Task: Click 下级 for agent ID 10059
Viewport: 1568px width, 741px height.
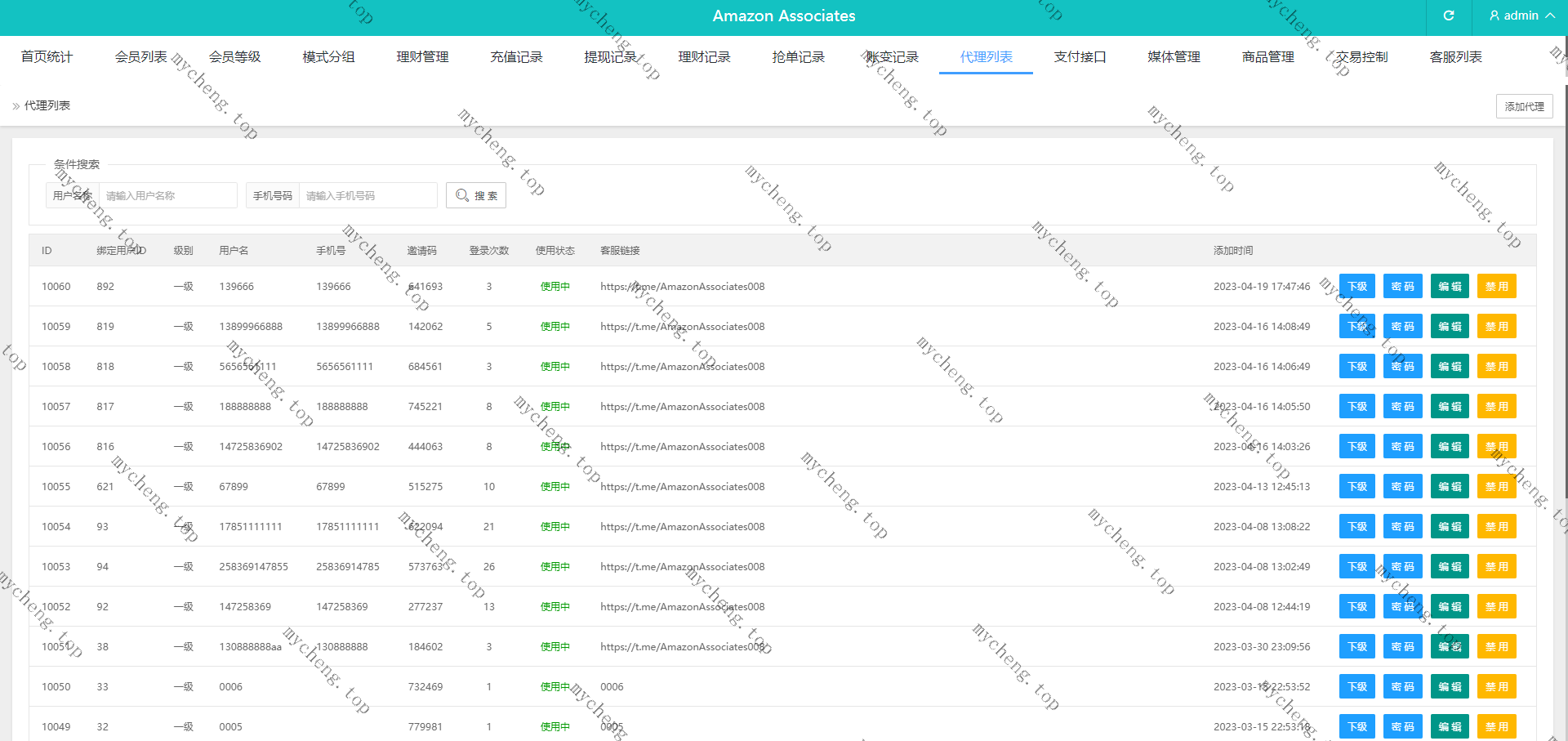Action: [1357, 326]
